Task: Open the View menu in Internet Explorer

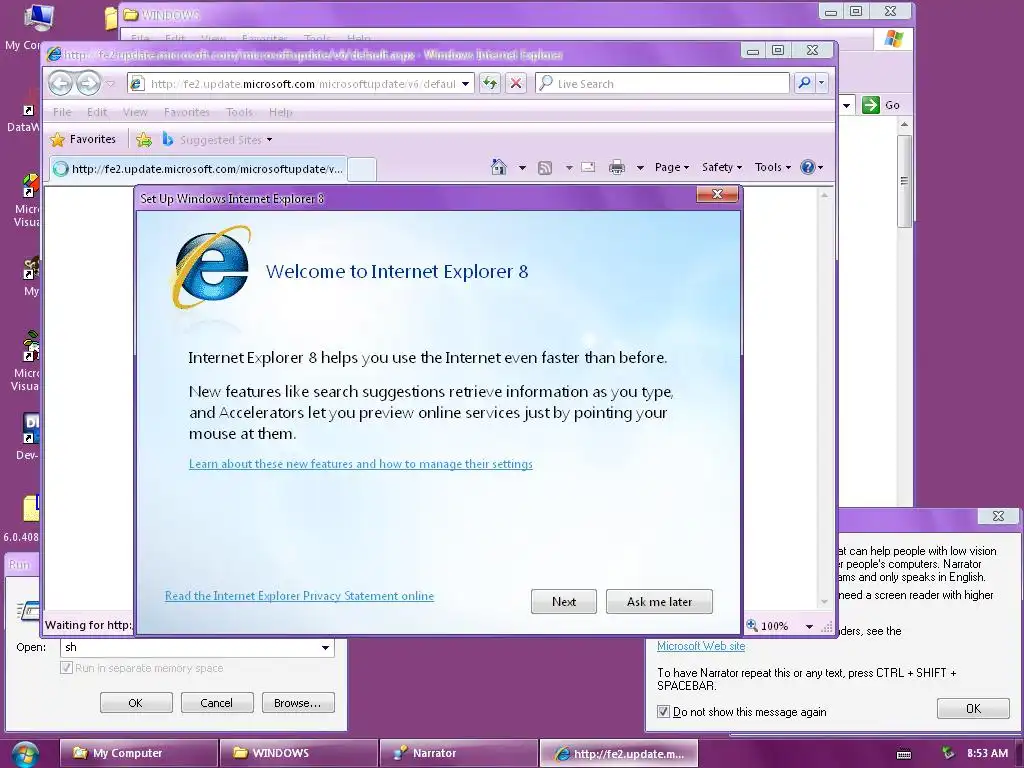Action: click(x=135, y=112)
